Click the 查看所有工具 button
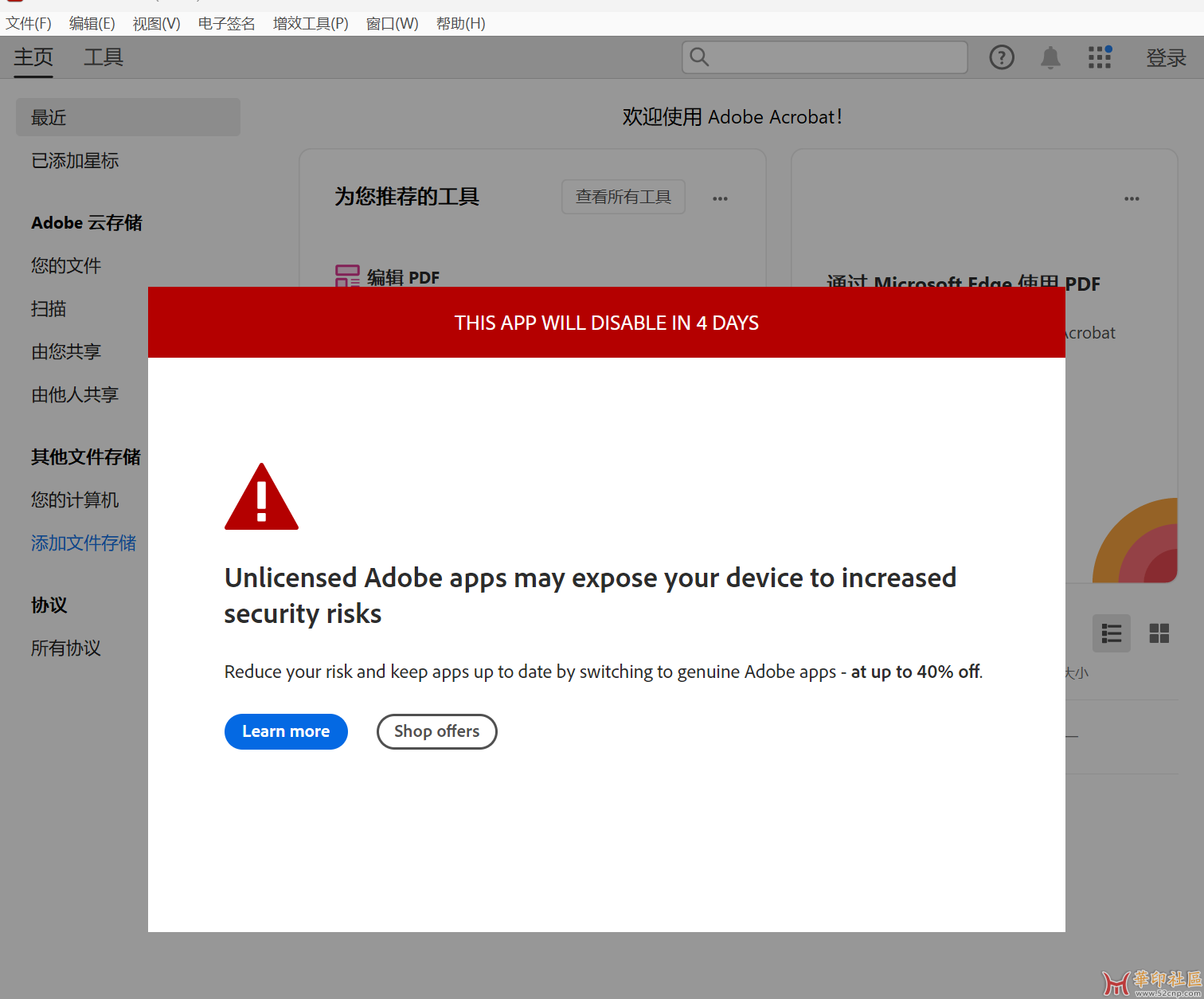This screenshot has height=999, width=1204. click(x=623, y=197)
